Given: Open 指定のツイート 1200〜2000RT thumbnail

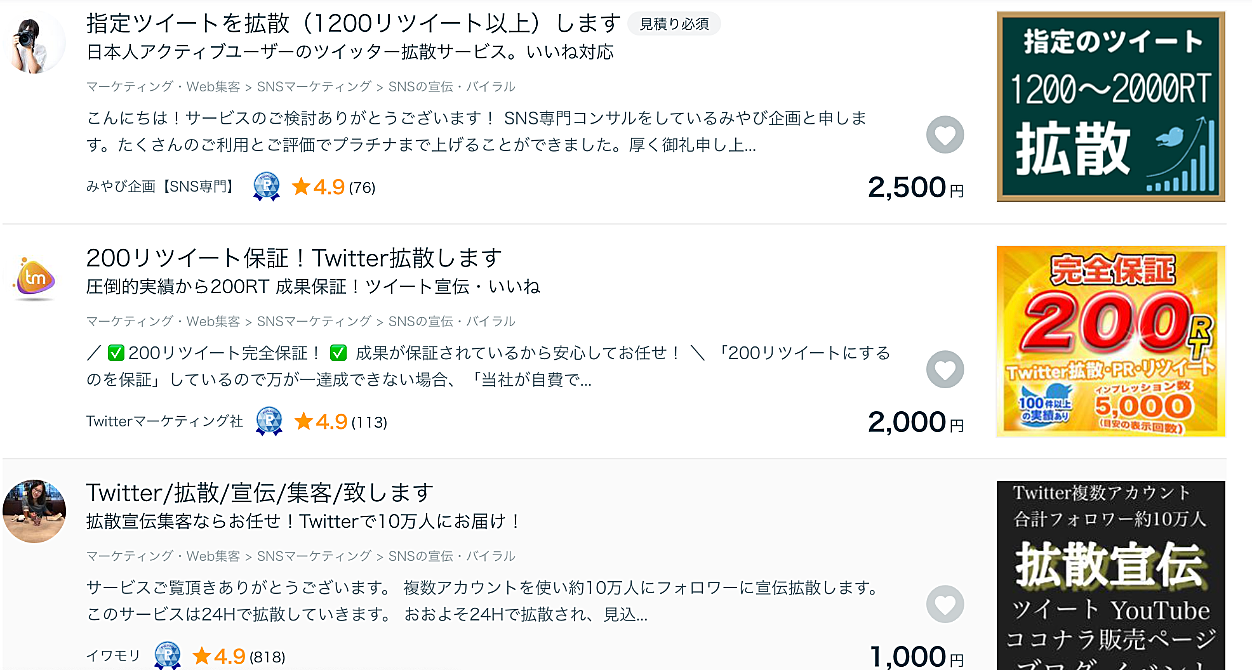Looking at the screenshot, I should 1111,106.
